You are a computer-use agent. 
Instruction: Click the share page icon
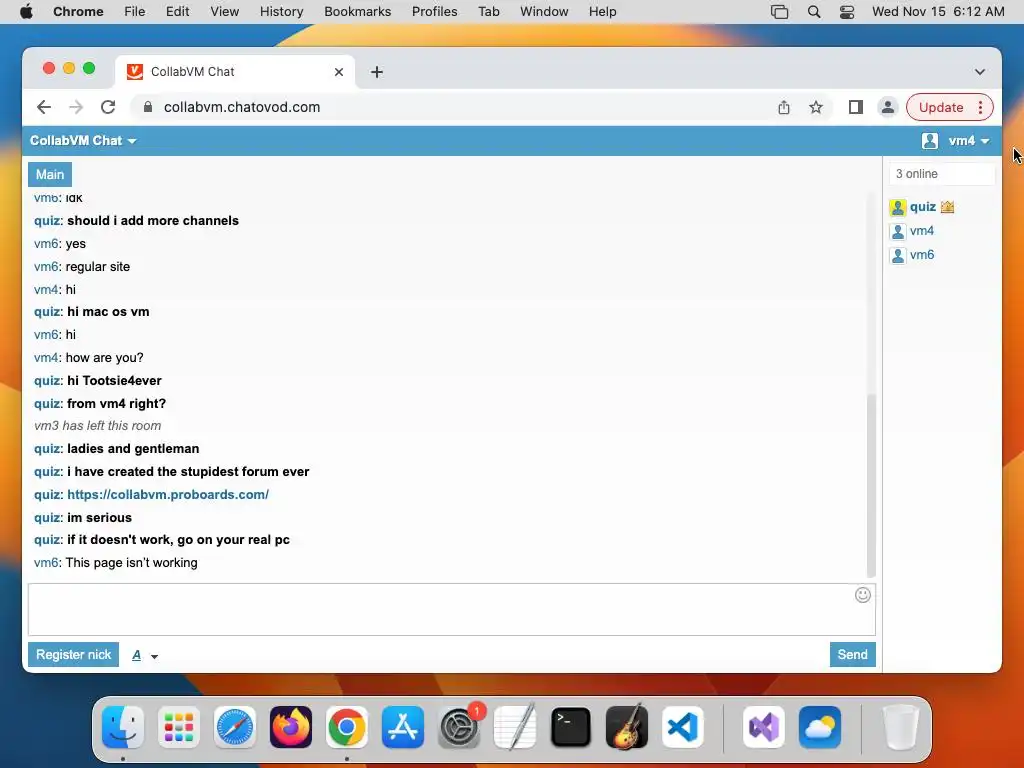(784, 107)
